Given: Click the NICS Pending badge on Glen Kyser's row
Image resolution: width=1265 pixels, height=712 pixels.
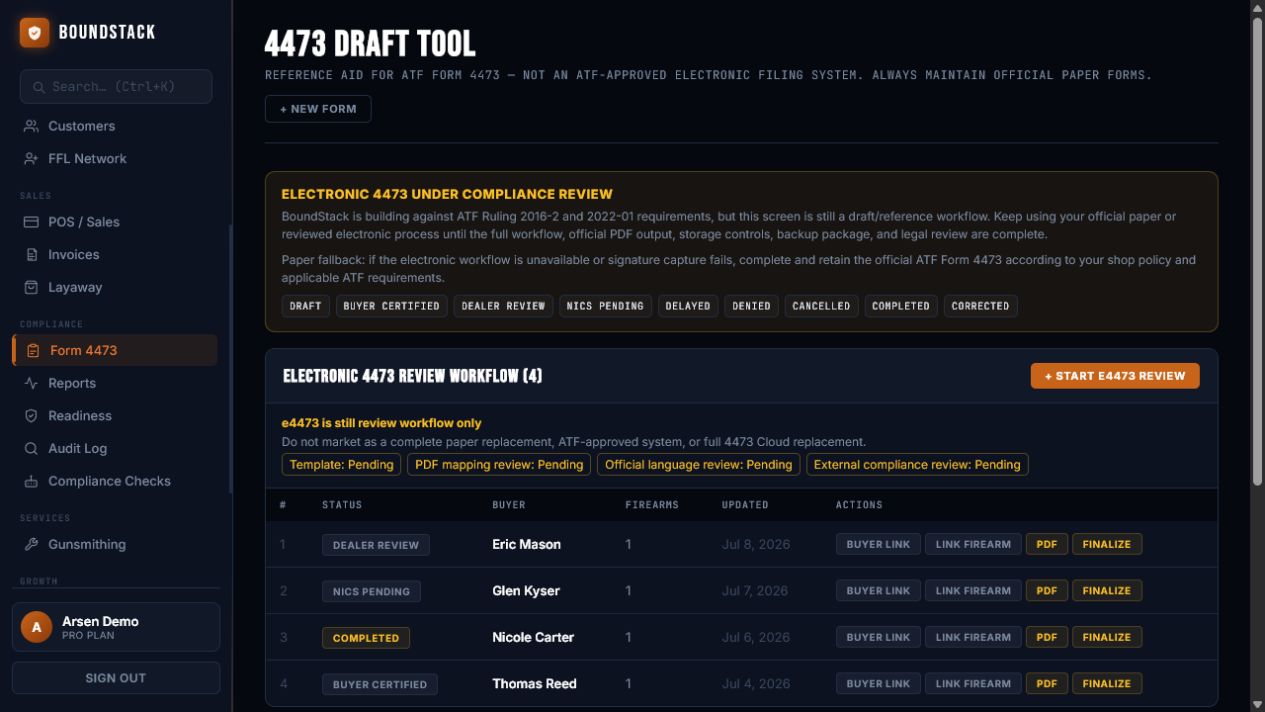Looking at the screenshot, I should pyautogui.click(x=371, y=591).
